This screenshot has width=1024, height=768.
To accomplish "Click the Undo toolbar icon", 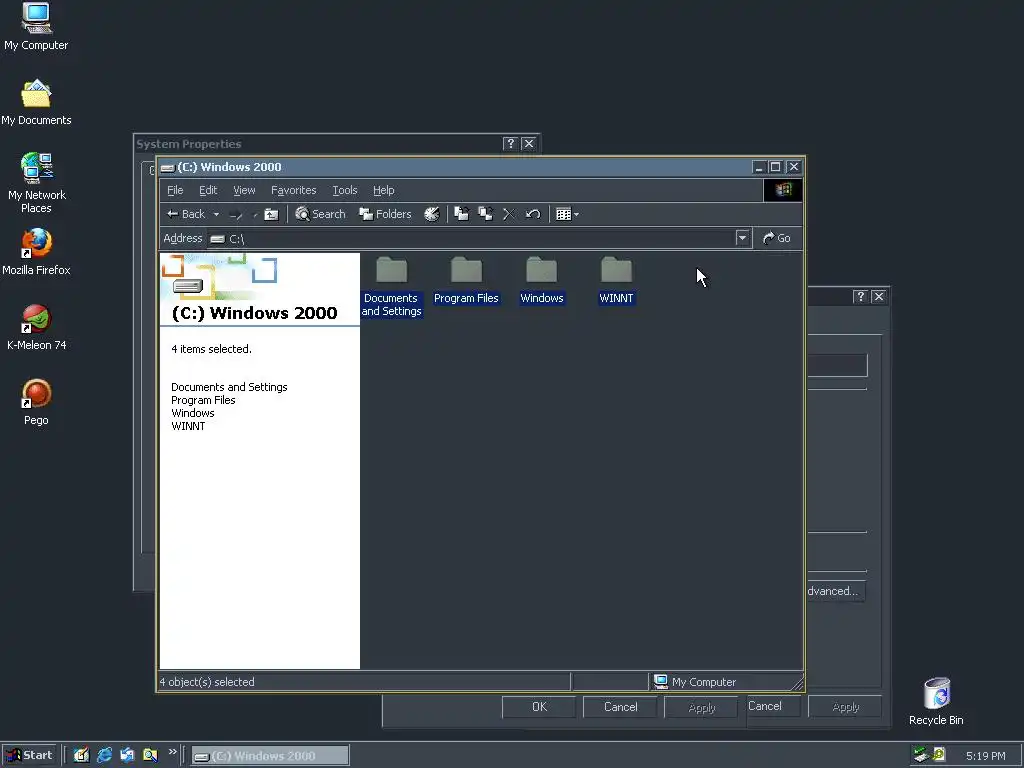I will [533, 214].
